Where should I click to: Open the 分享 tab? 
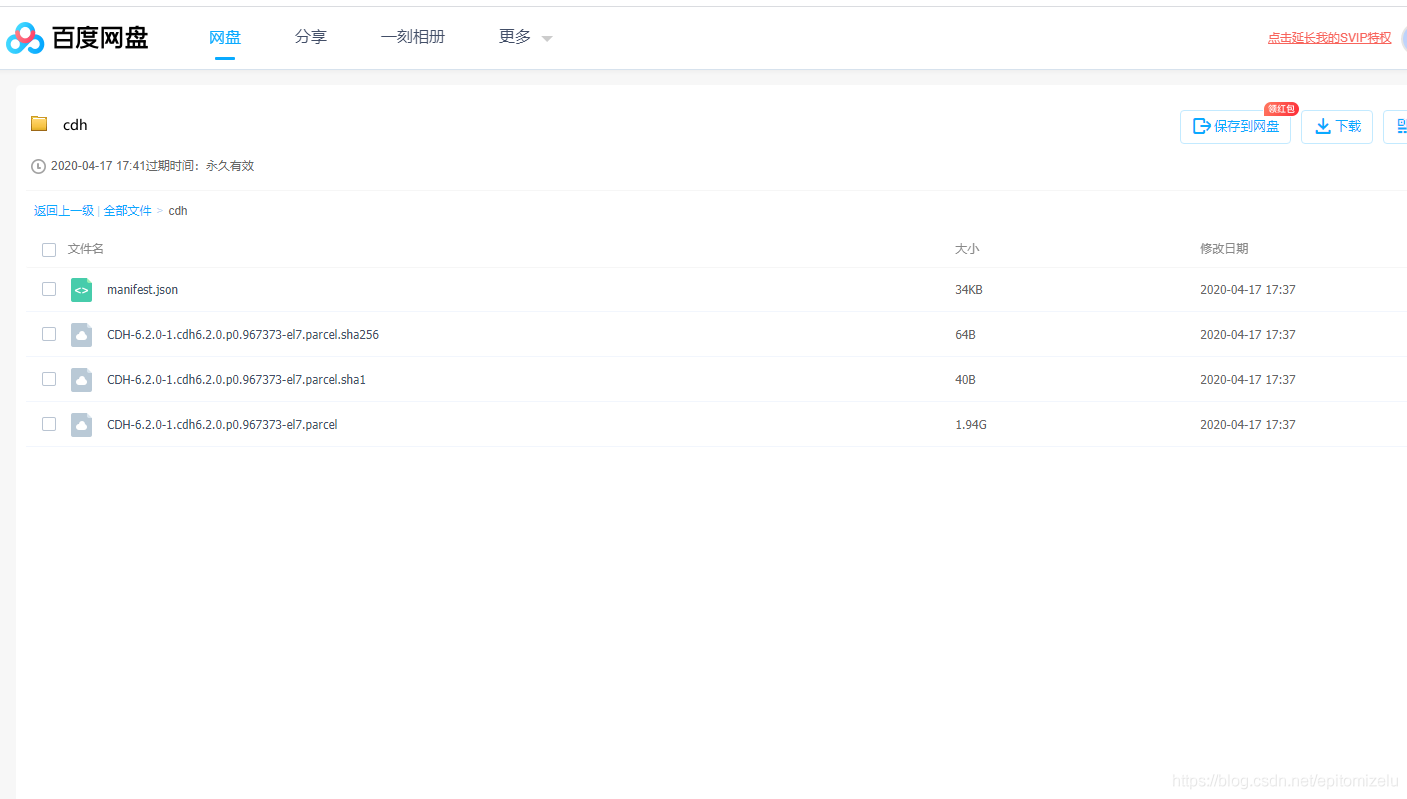pos(311,37)
